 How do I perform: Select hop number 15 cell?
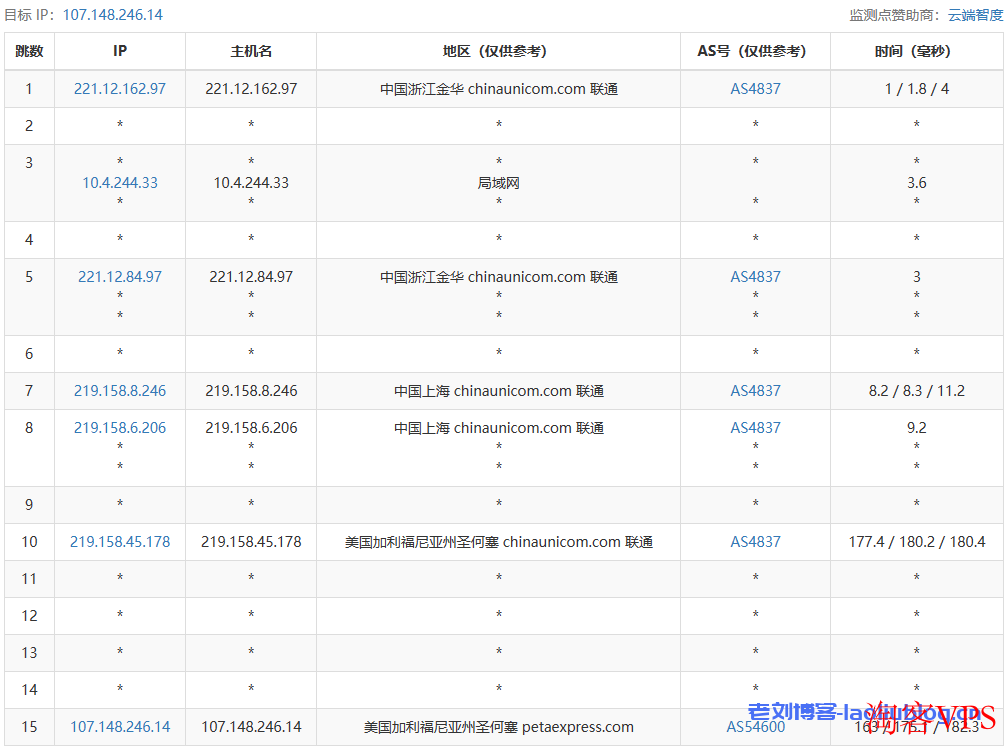click(29, 726)
